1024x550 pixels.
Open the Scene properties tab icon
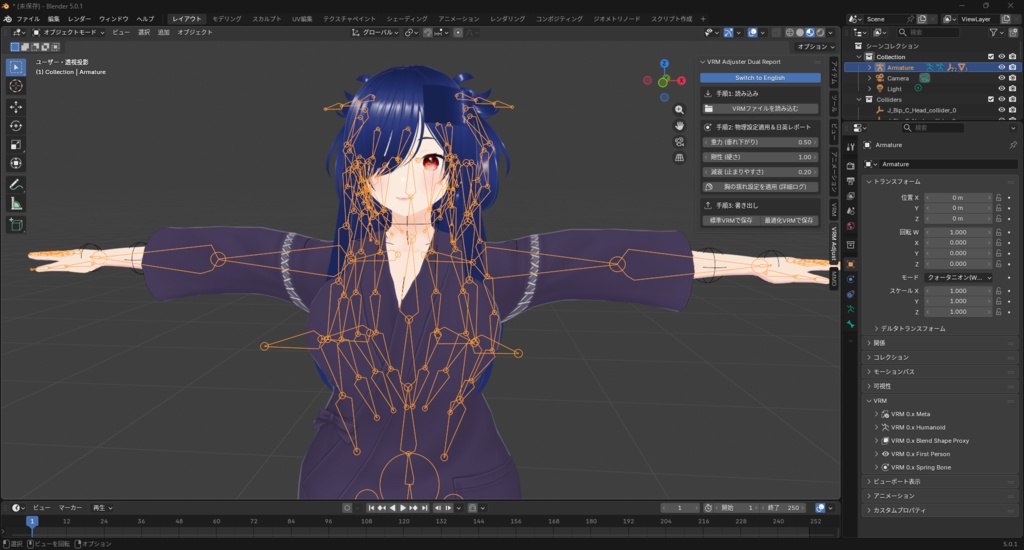[x=850, y=211]
